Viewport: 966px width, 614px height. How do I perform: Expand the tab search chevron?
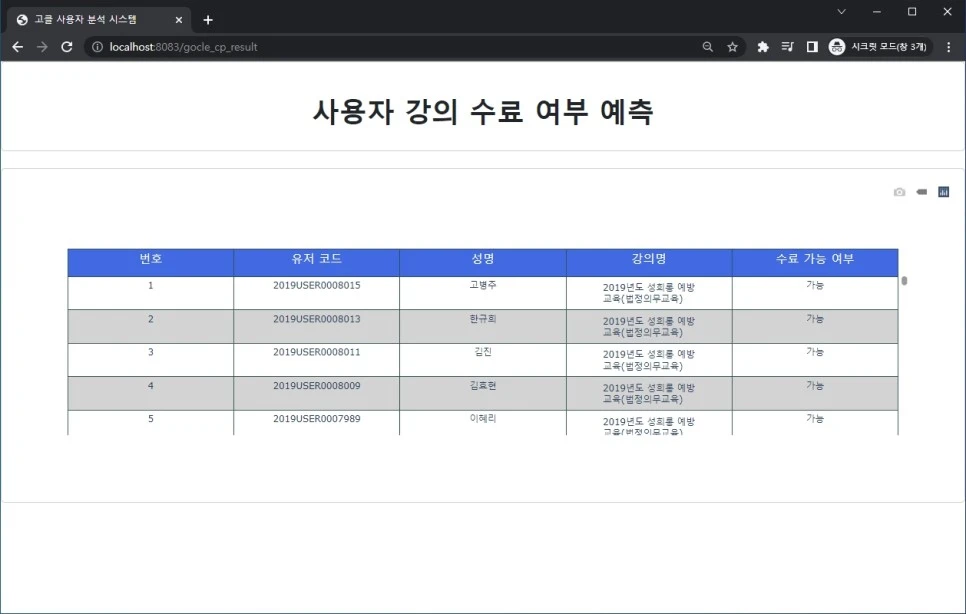coord(841,12)
